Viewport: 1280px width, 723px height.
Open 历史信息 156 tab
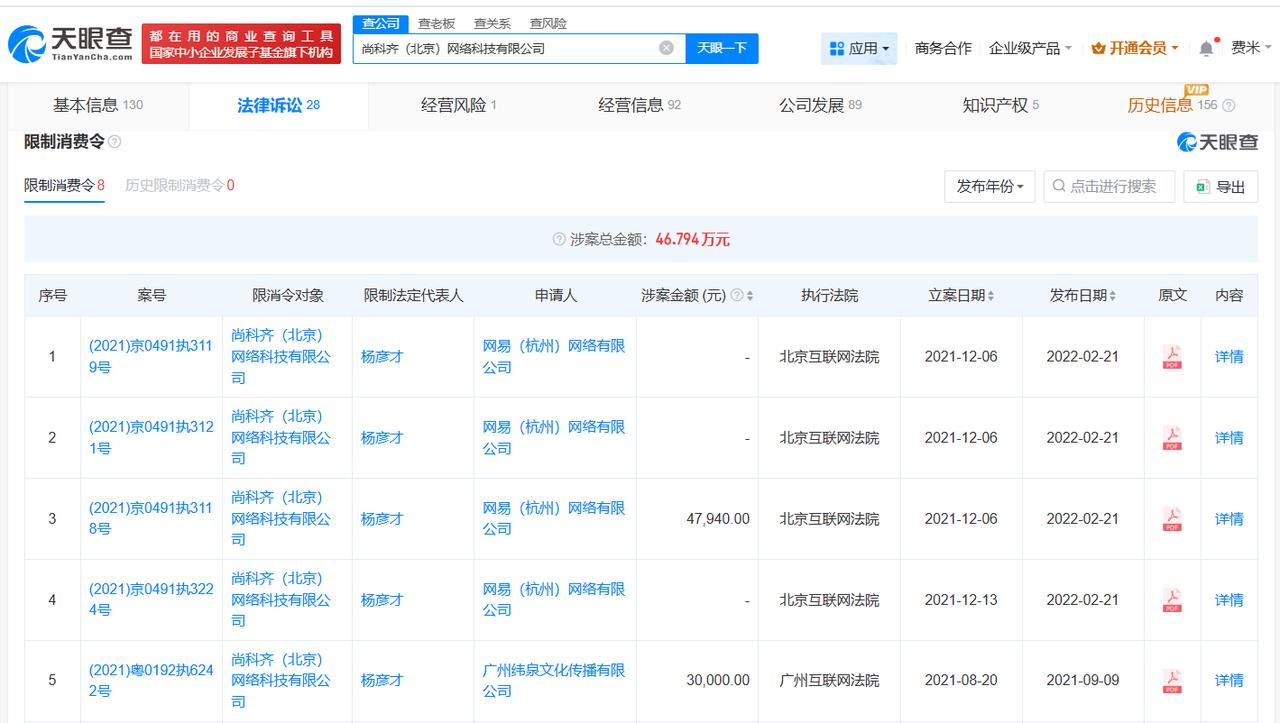1172,105
